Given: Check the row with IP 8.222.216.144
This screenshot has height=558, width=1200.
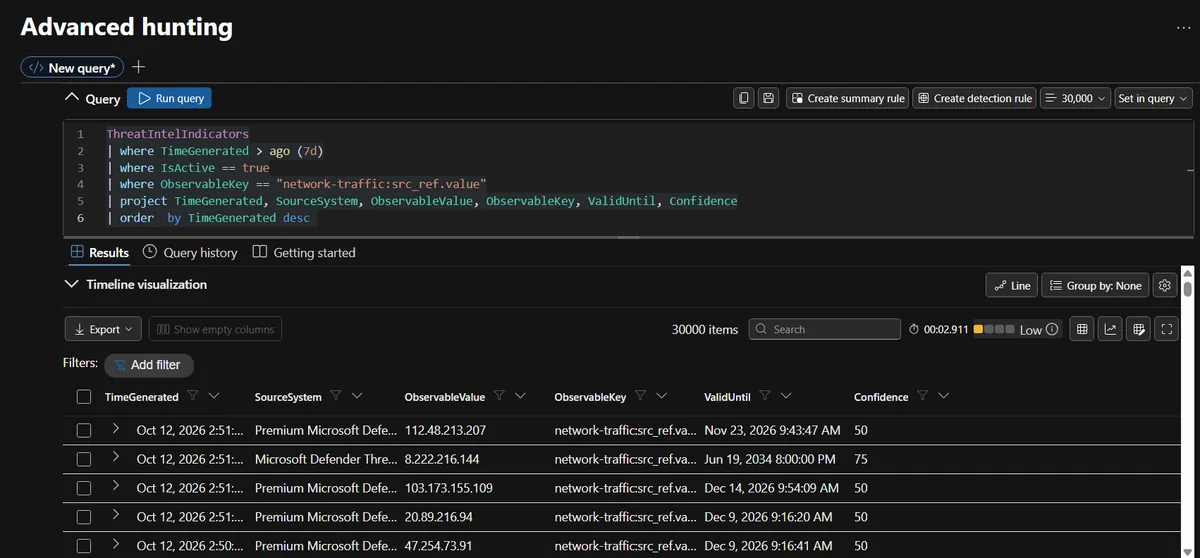Looking at the screenshot, I should (x=84, y=459).
